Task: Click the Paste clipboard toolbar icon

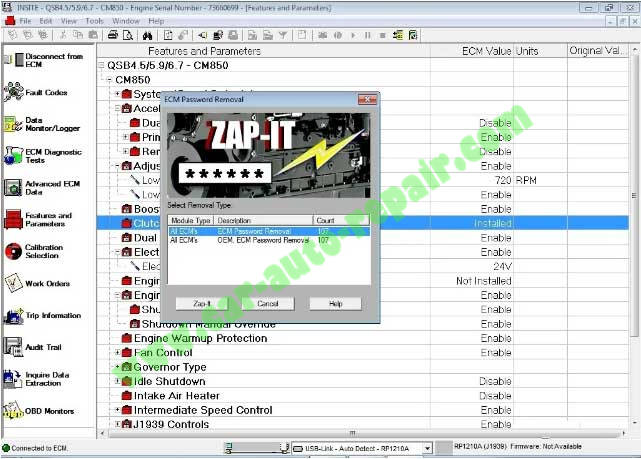Action: [x=93, y=36]
